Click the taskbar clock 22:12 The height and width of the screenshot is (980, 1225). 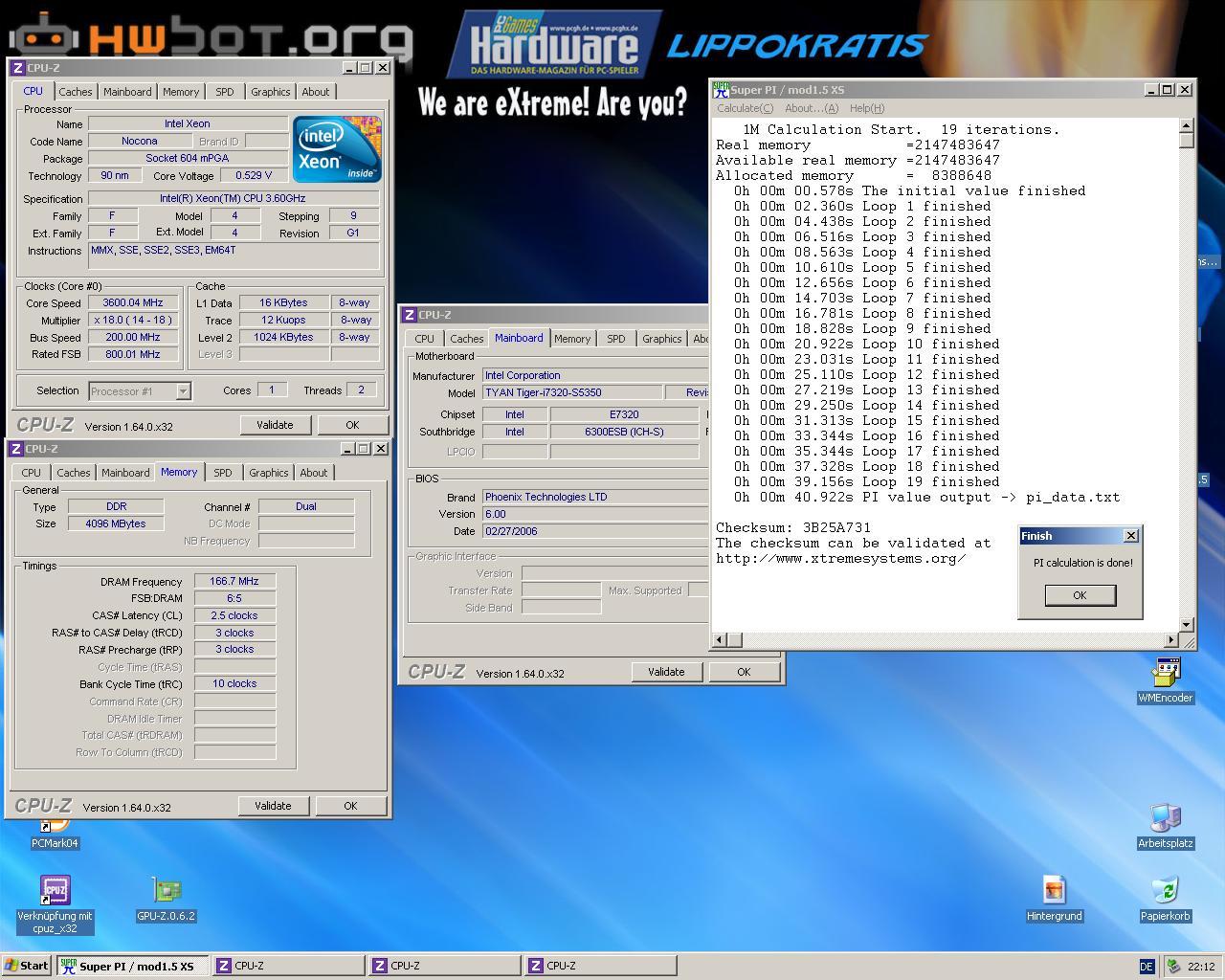click(x=1200, y=967)
